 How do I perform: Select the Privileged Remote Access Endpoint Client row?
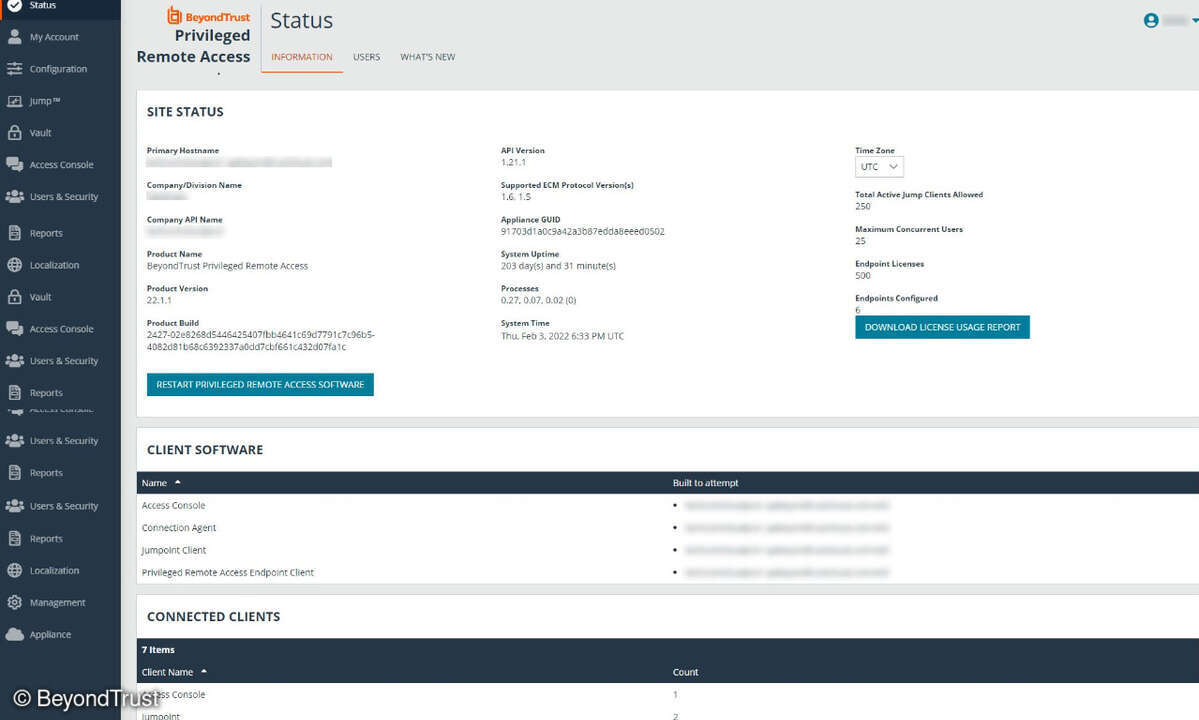tap(668, 572)
